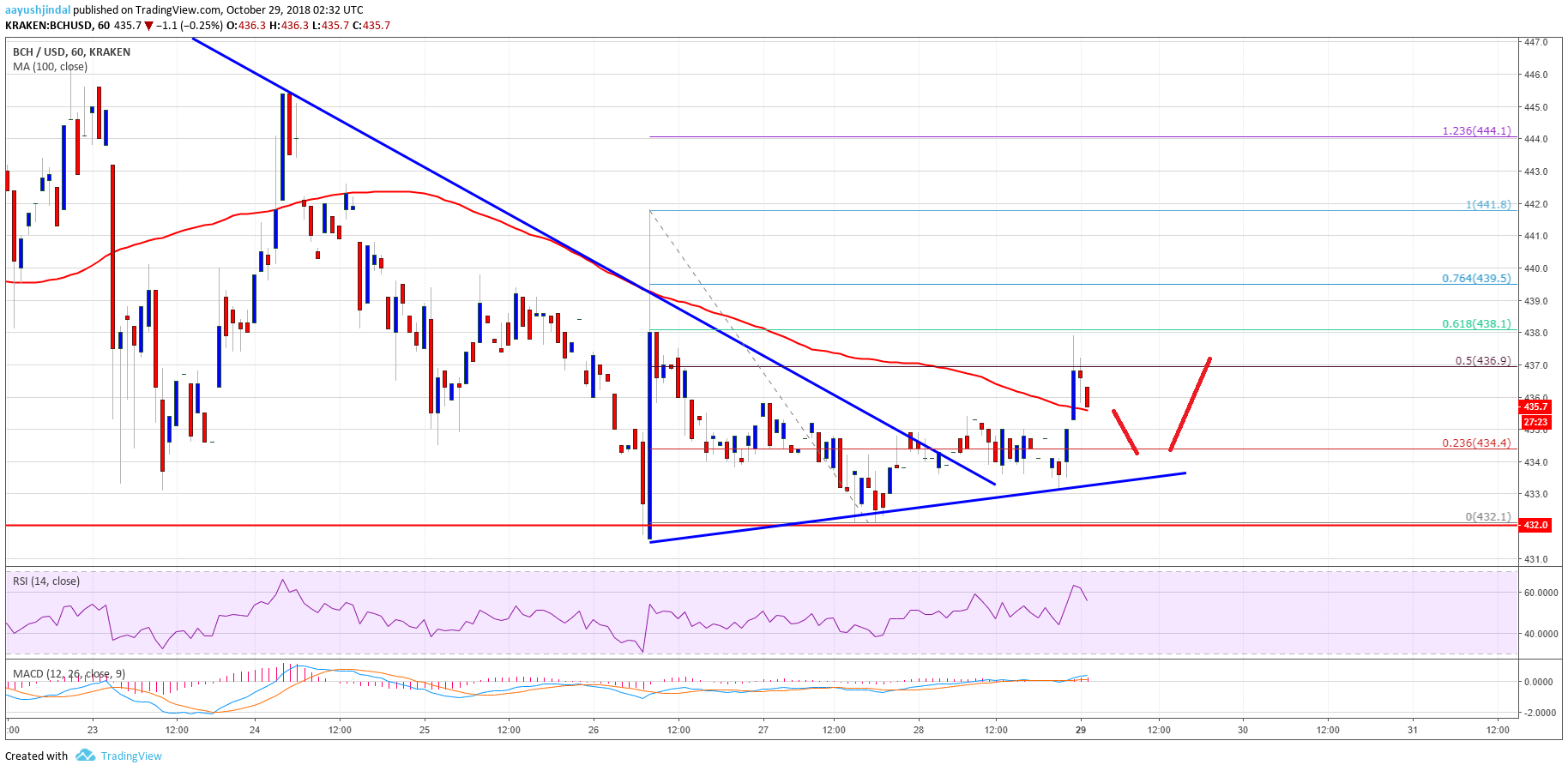Click the red 432.0 support price tag
This screenshot has width=1568, height=771.
pos(1535,525)
